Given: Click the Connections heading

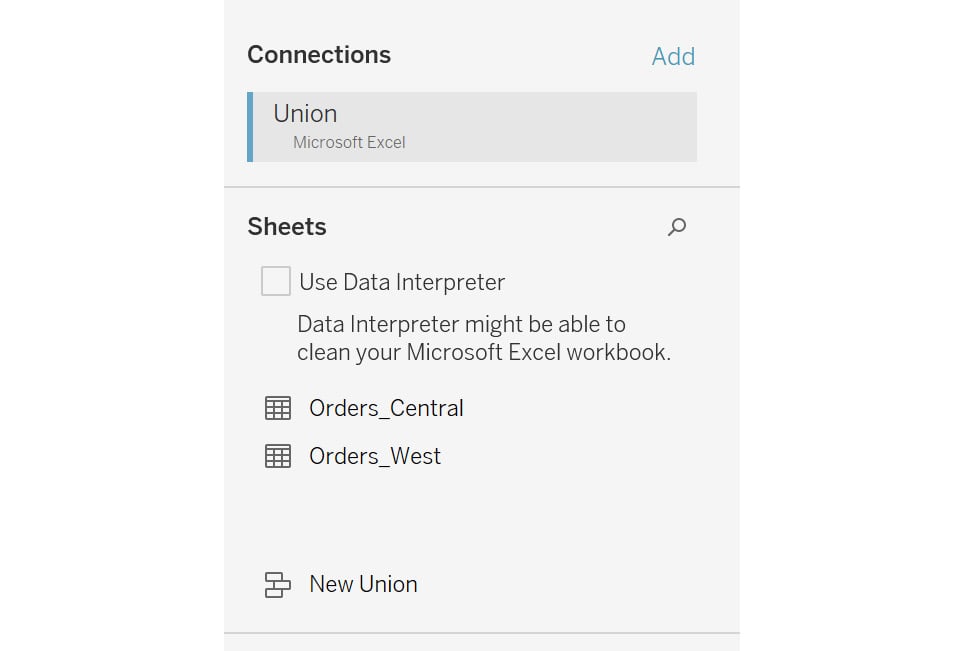Looking at the screenshot, I should [x=319, y=55].
